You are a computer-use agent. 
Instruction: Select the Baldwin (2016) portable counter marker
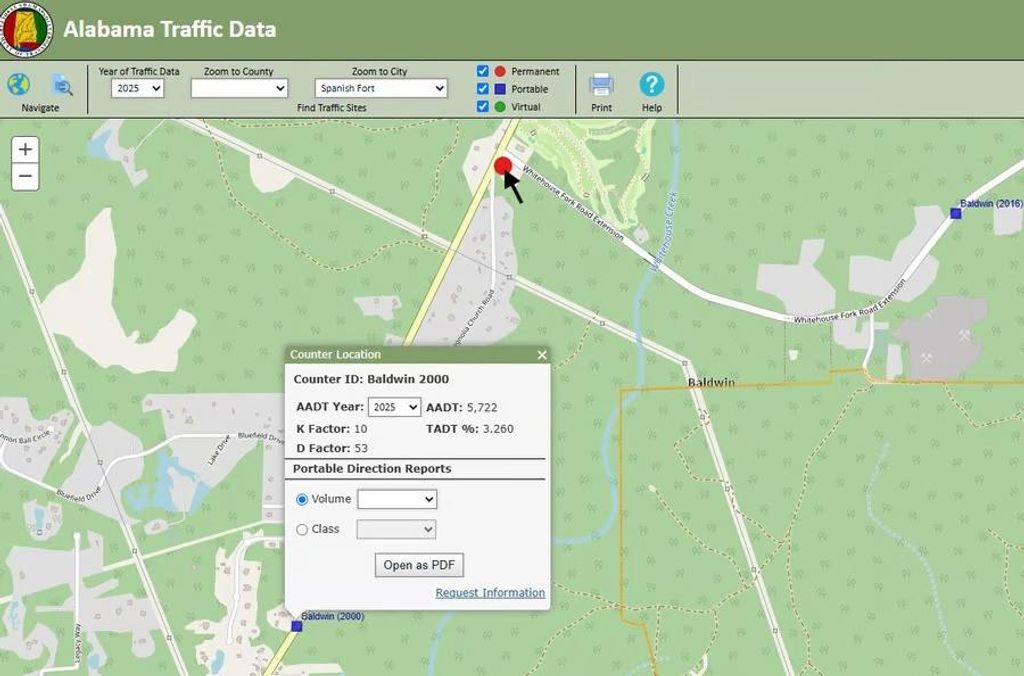[955, 213]
